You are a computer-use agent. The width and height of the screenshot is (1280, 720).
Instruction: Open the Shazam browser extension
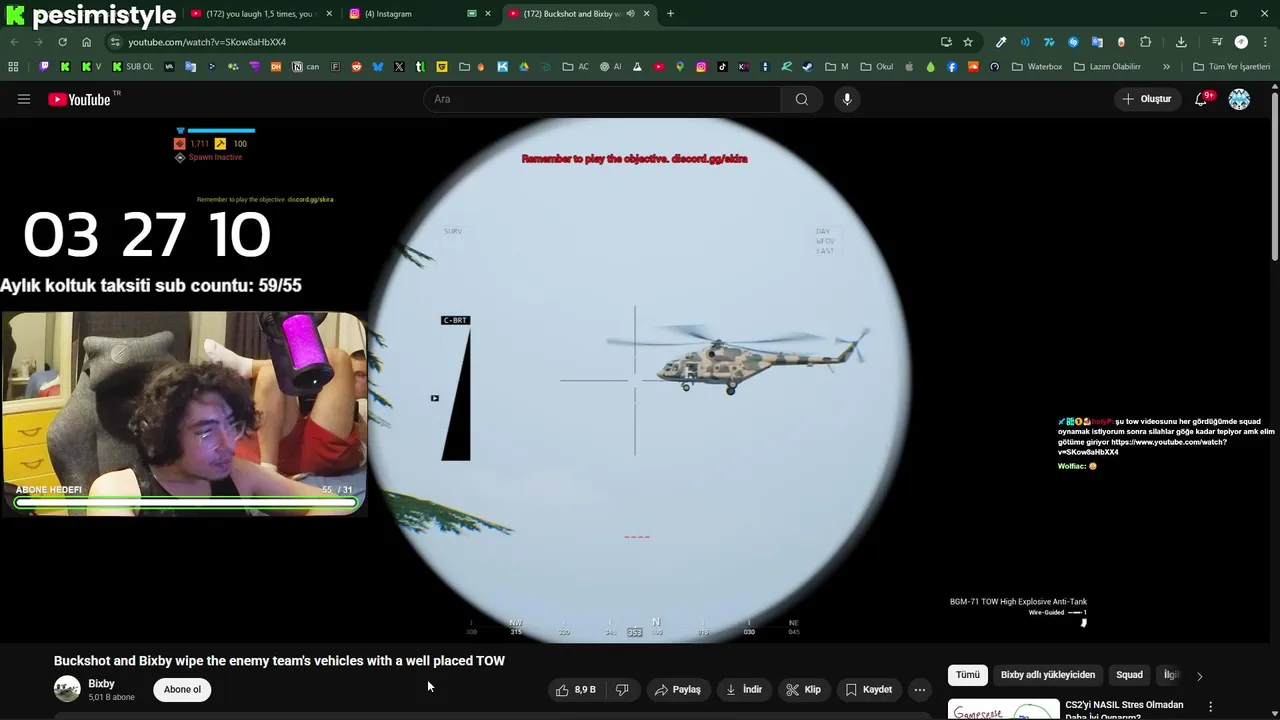point(1073,42)
